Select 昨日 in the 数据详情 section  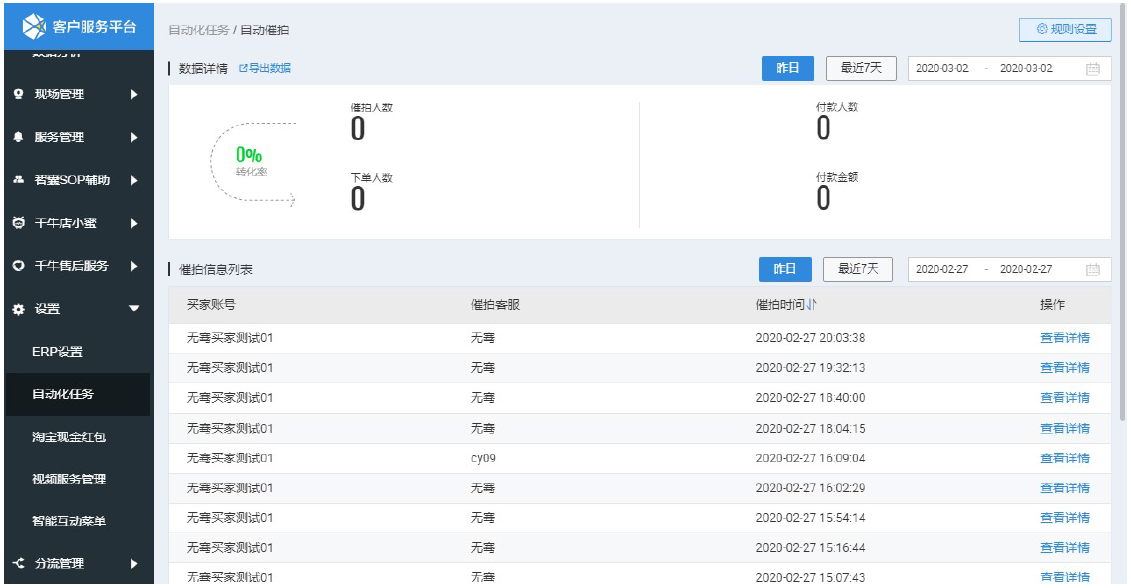coord(787,69)
